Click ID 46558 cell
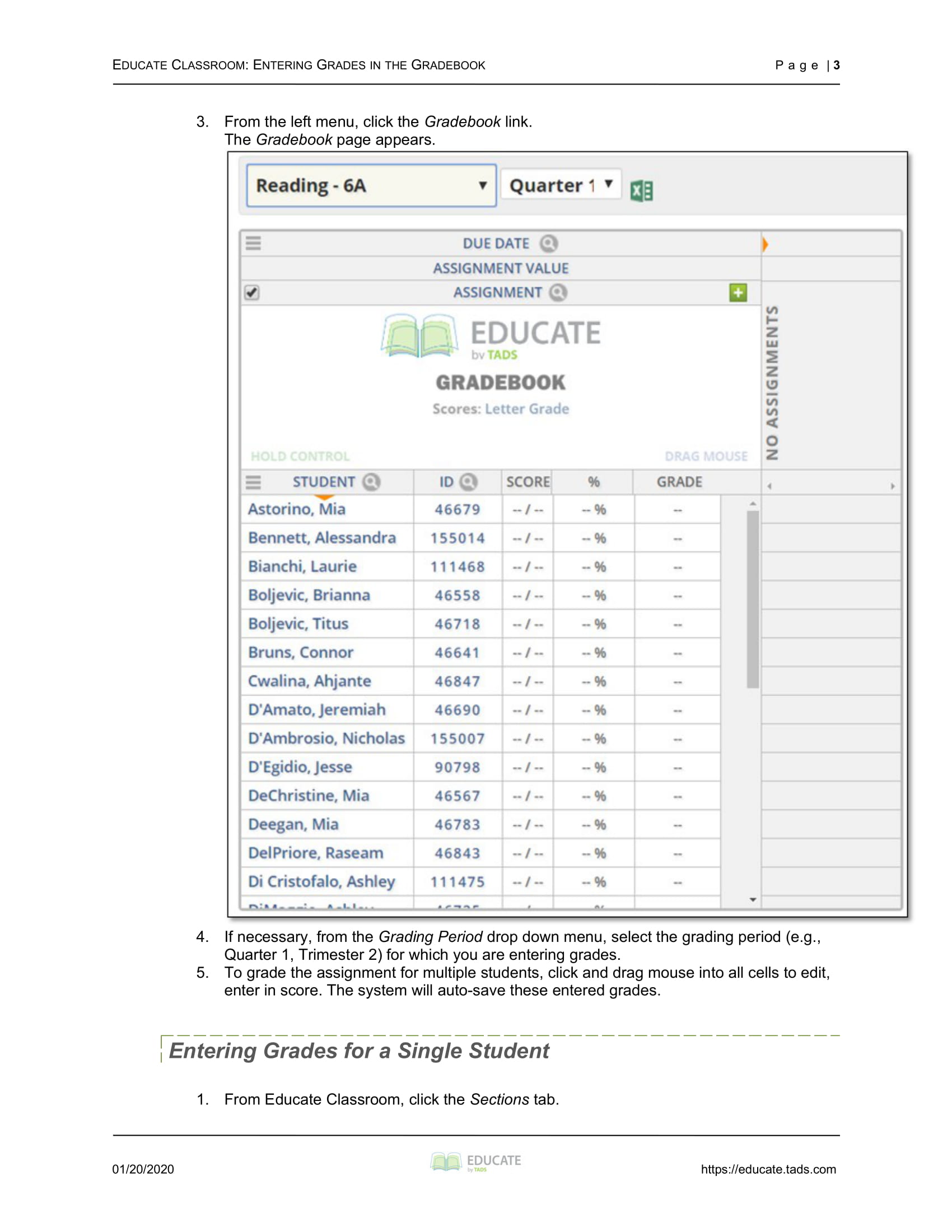952x1232 pixels. click(458, 596)
